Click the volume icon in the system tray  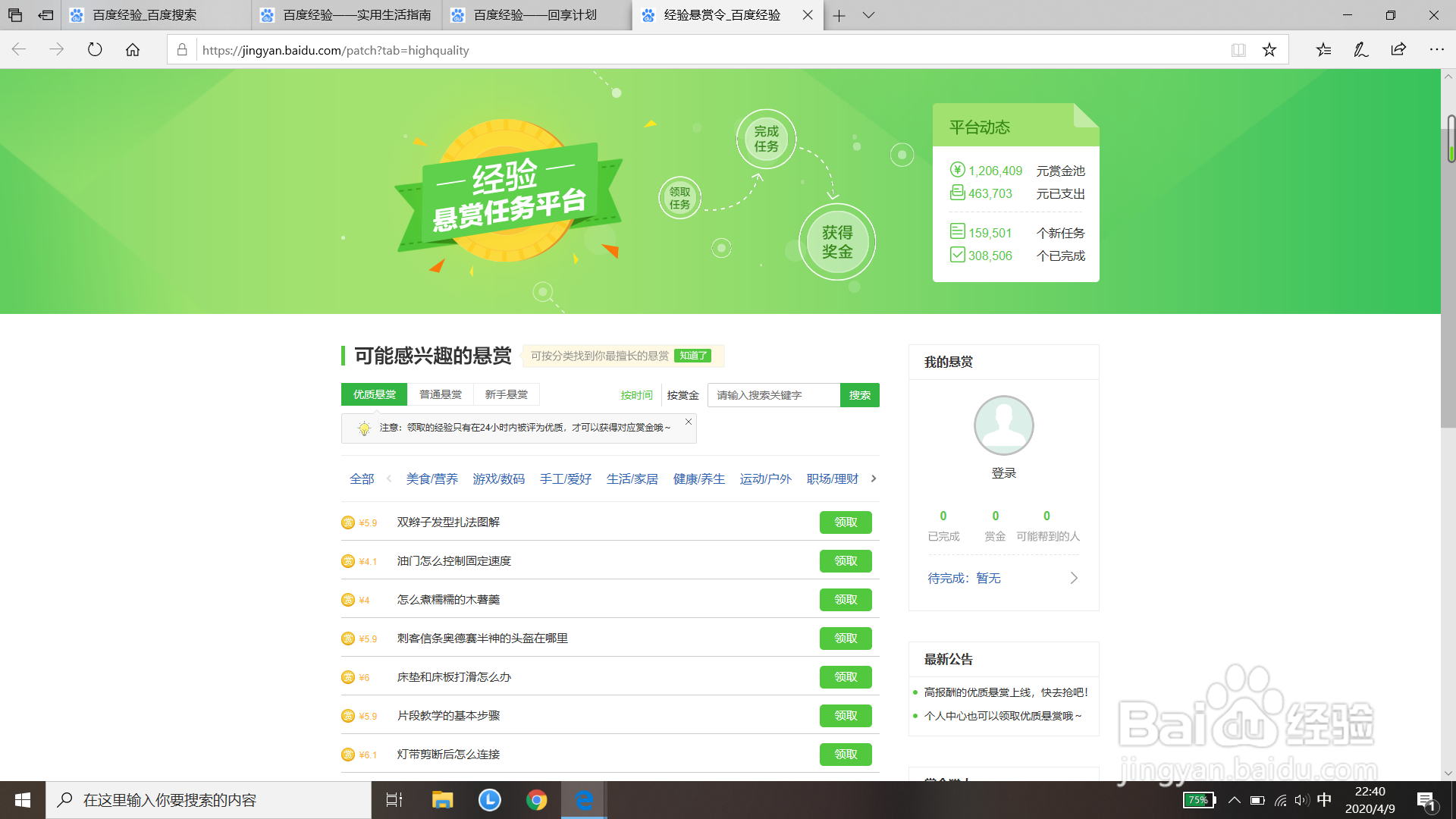coord(1301,799)
